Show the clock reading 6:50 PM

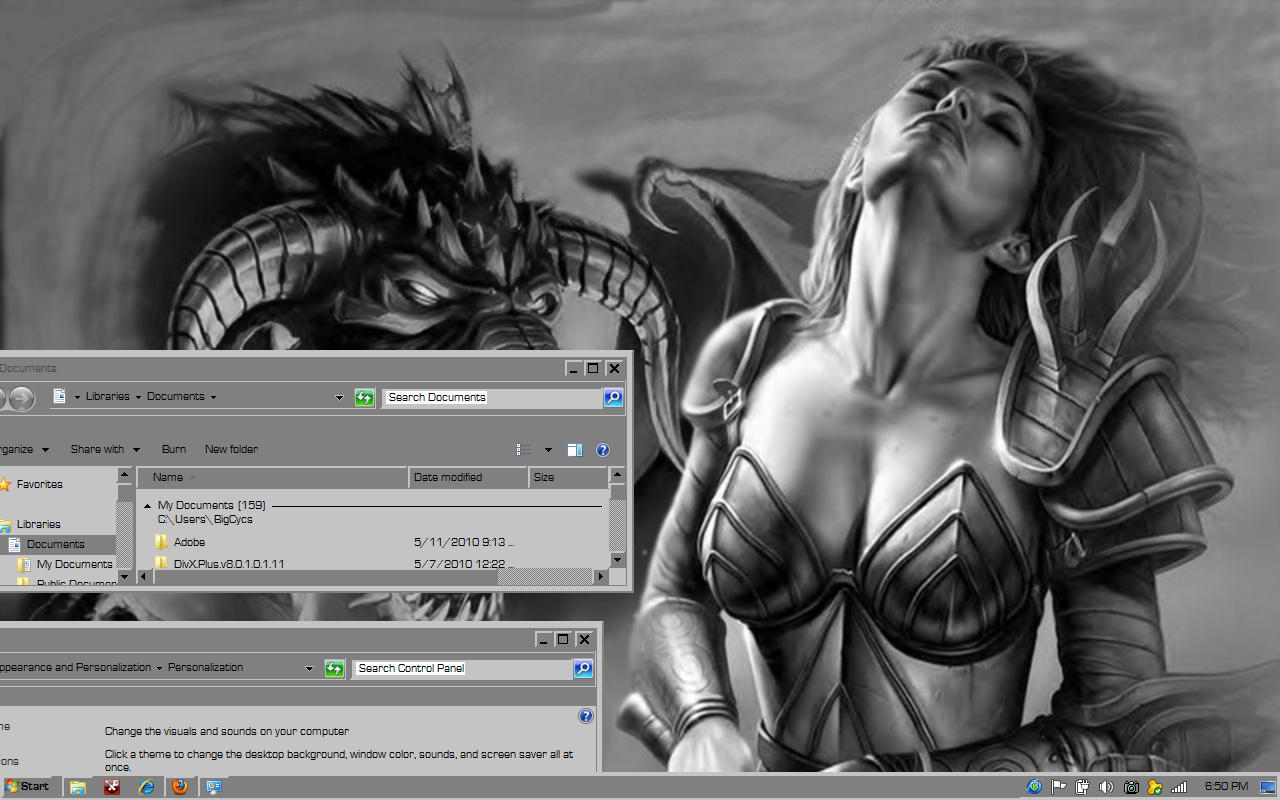(1225, 787)
